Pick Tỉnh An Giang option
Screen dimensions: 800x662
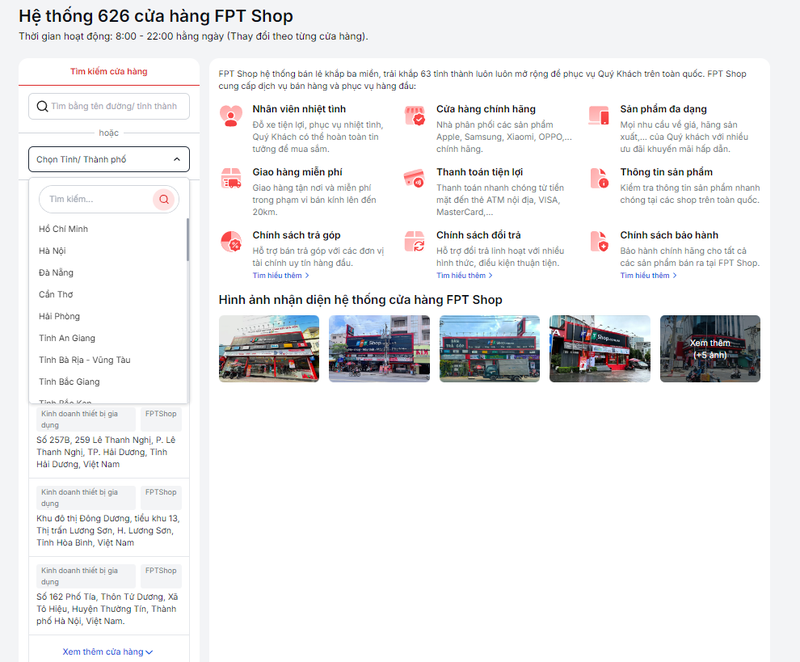pos(108,338)
